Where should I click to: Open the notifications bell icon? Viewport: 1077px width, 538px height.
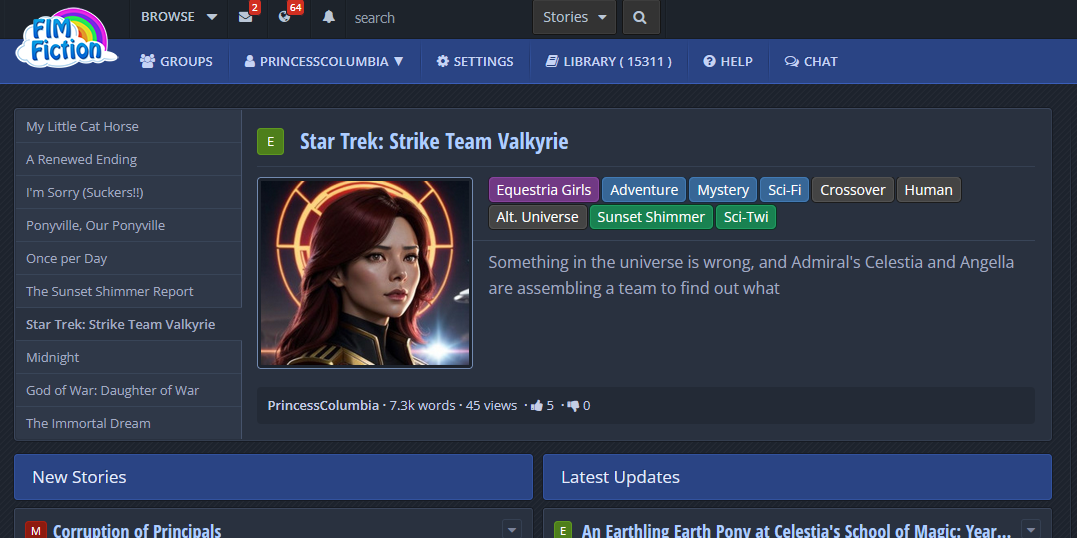point(328,17)
